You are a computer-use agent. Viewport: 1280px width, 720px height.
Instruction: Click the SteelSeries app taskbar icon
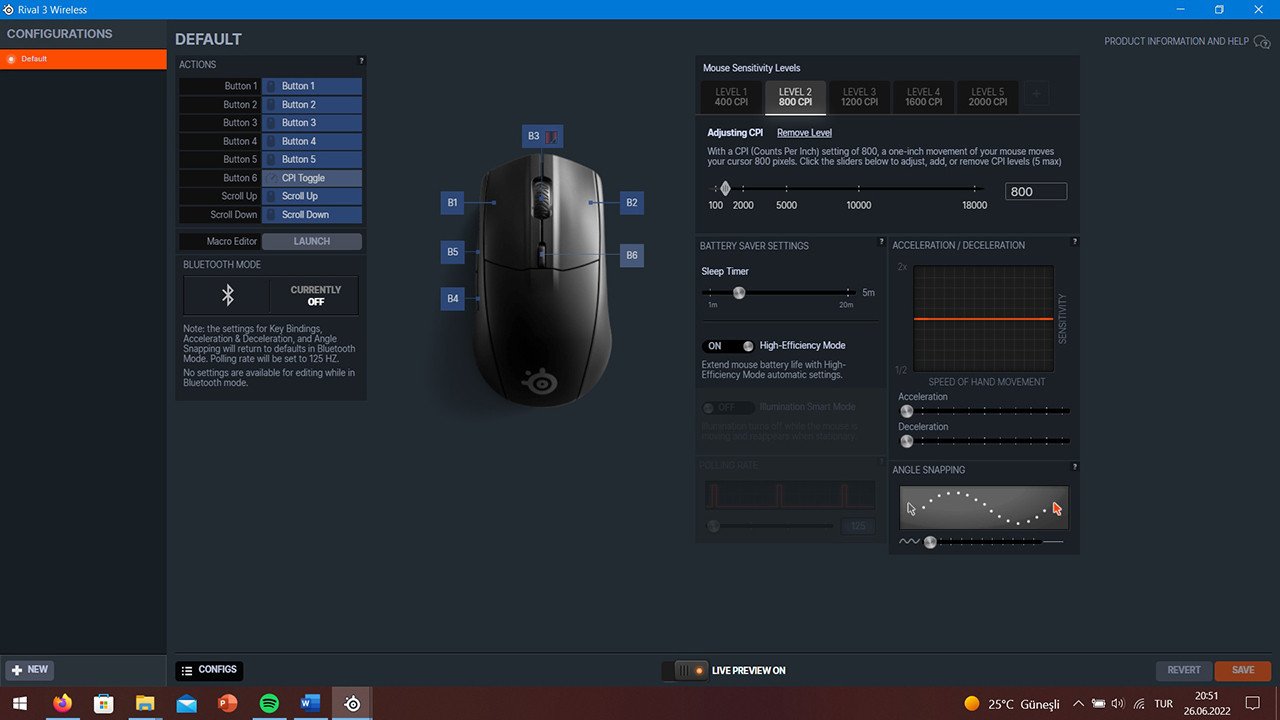click(352, 703)
